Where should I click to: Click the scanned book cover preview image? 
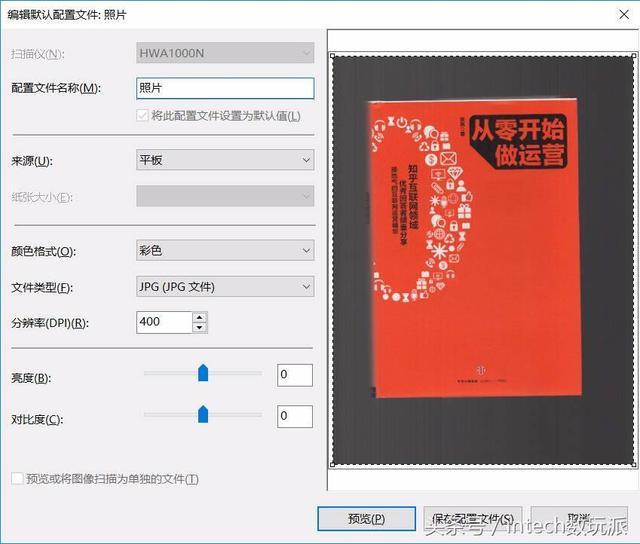tap(476, 248)
